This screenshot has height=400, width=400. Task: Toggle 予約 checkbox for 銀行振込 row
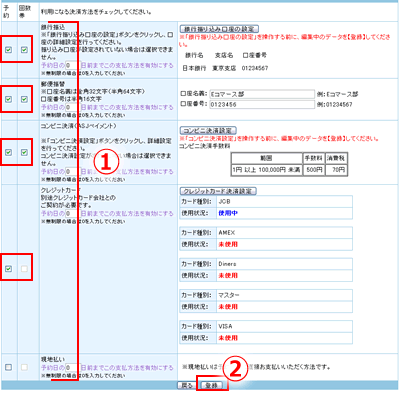point(9,50)
